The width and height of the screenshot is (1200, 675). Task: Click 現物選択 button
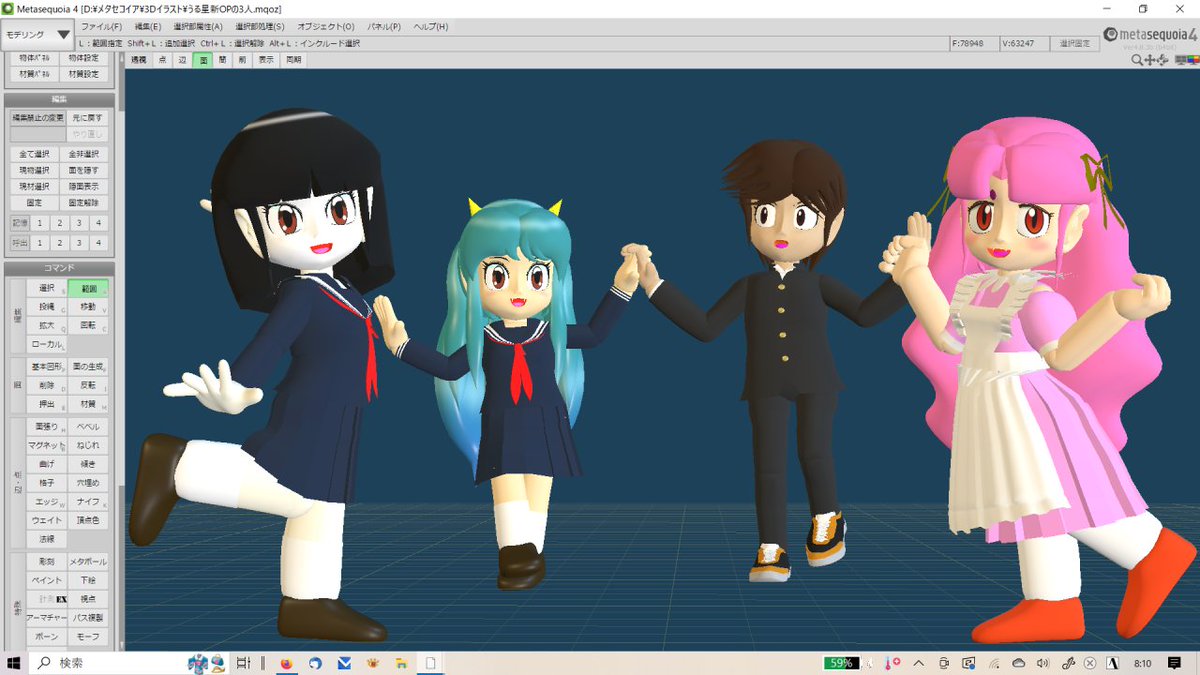click(x=33, y=170)
